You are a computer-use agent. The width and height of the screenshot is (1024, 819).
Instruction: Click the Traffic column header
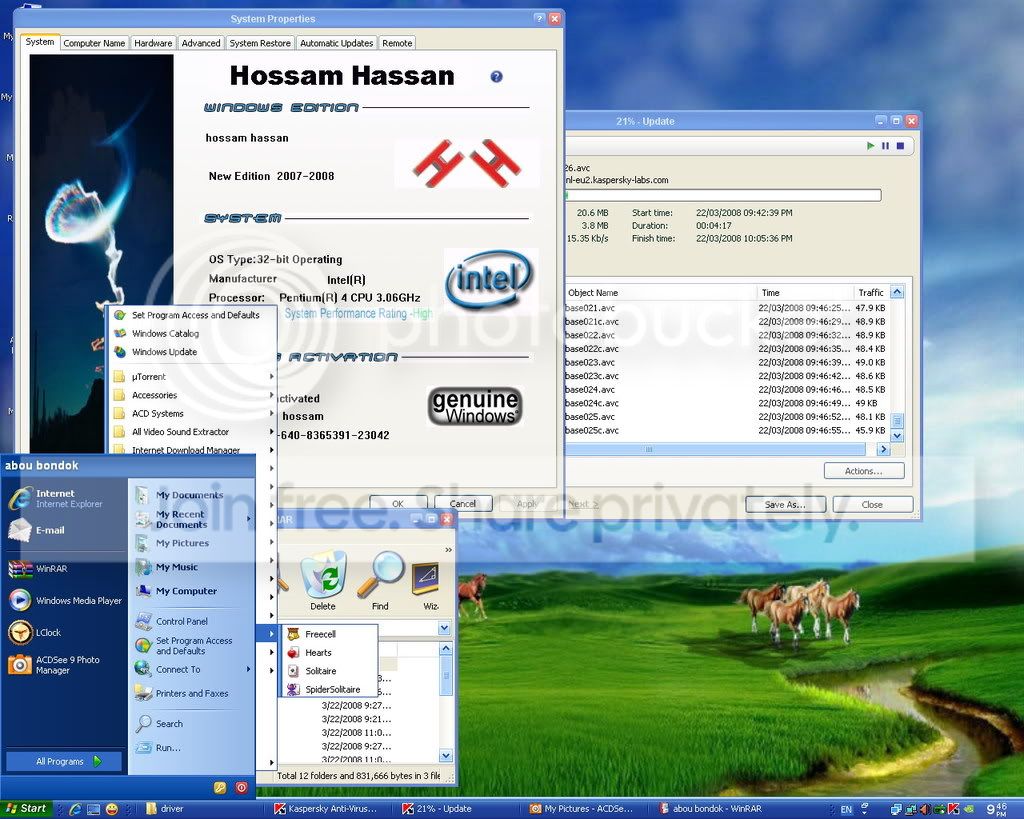[871, 293]
